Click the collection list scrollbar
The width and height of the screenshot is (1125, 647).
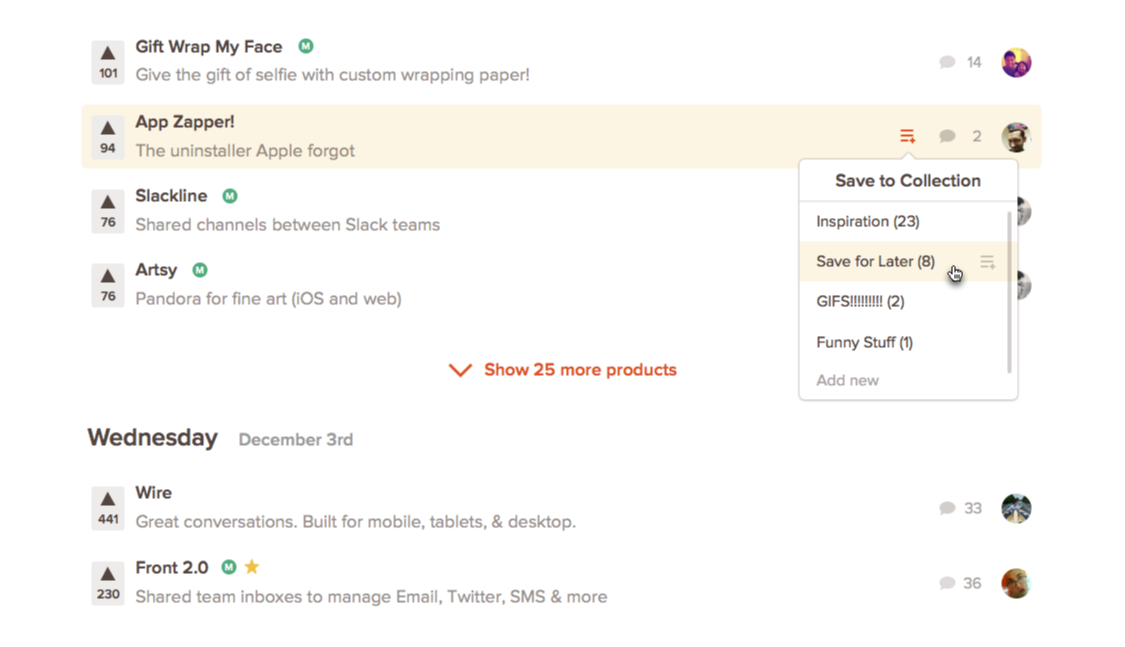[x=1009, y=293]
